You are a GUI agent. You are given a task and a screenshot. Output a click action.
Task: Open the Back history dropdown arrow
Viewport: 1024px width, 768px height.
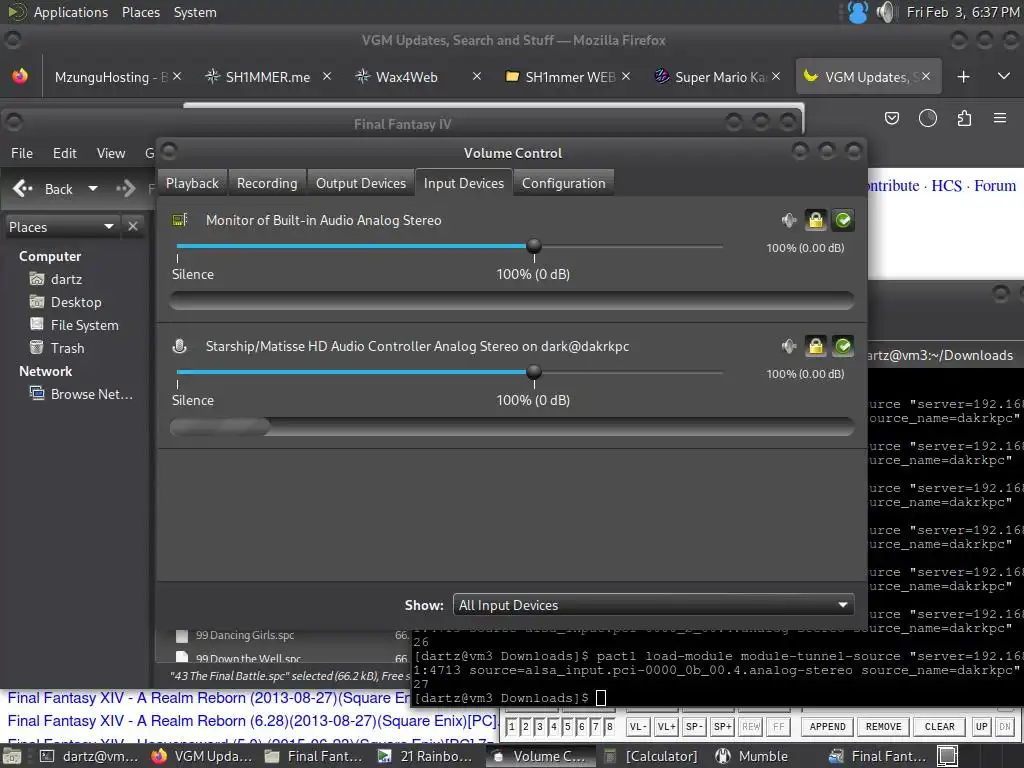93,189
